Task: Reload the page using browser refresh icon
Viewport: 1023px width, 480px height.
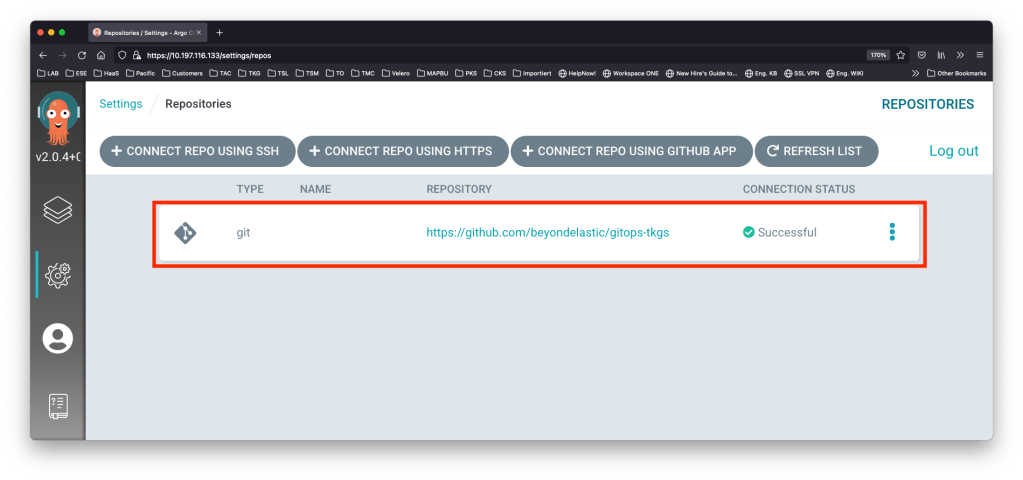Action: coord(82,55)
